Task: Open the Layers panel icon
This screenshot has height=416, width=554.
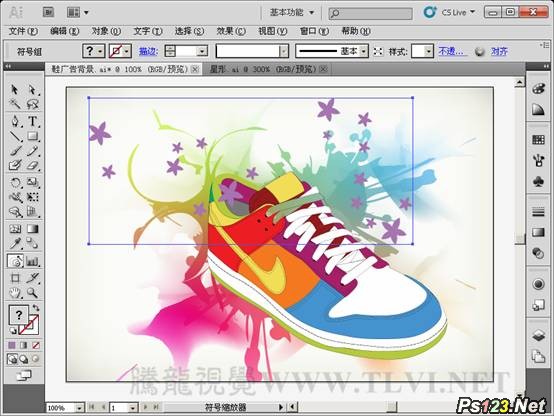Action: coord(538,336)
